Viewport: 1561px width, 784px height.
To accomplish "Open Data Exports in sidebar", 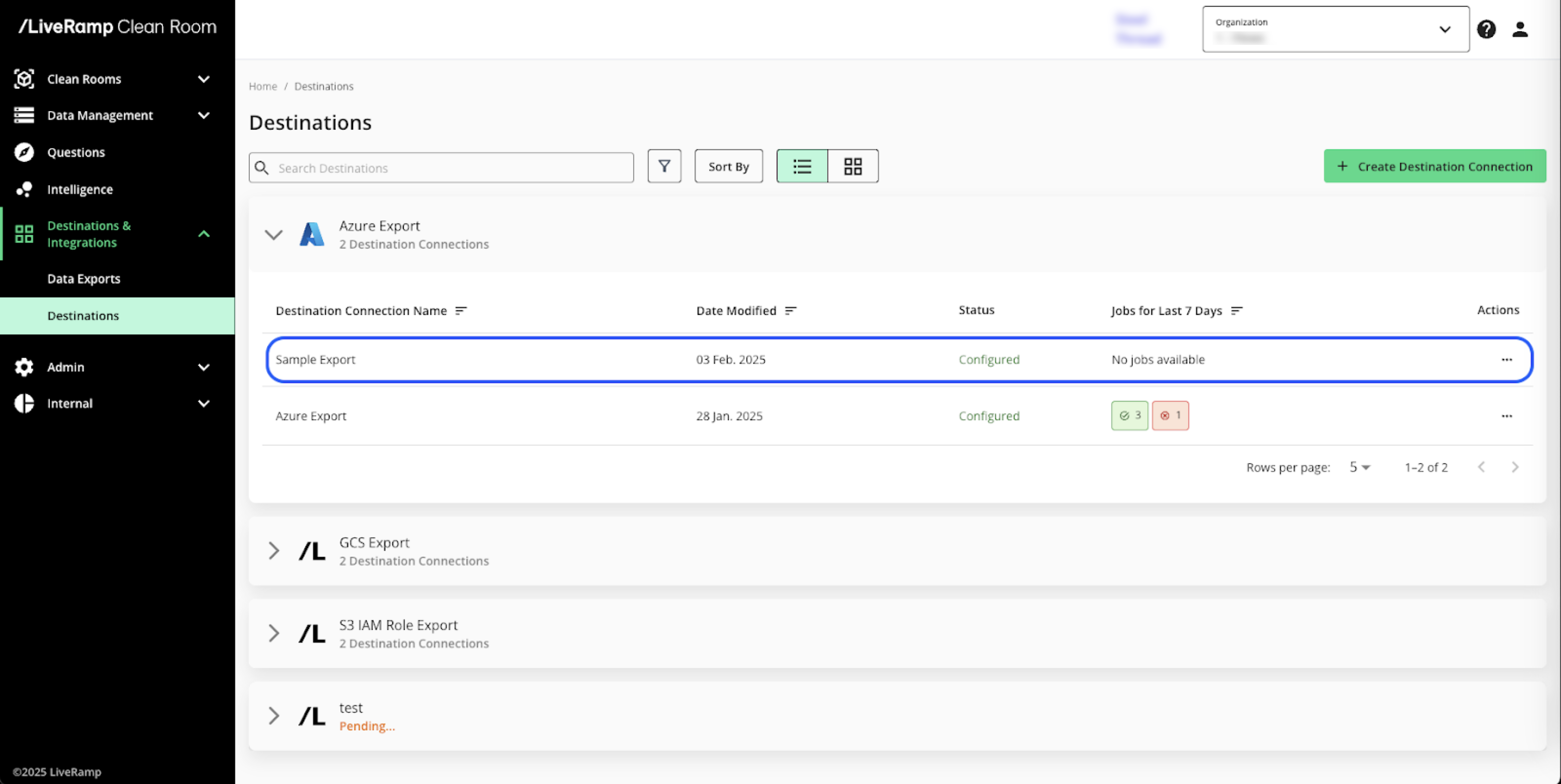I will pyautogui.click(x=83, y=279).
